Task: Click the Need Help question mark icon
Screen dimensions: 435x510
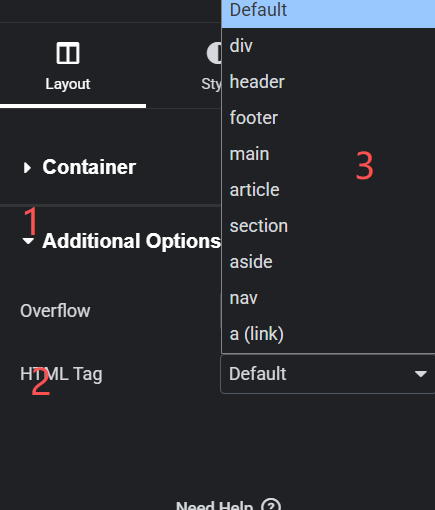Action: point(271,505)
